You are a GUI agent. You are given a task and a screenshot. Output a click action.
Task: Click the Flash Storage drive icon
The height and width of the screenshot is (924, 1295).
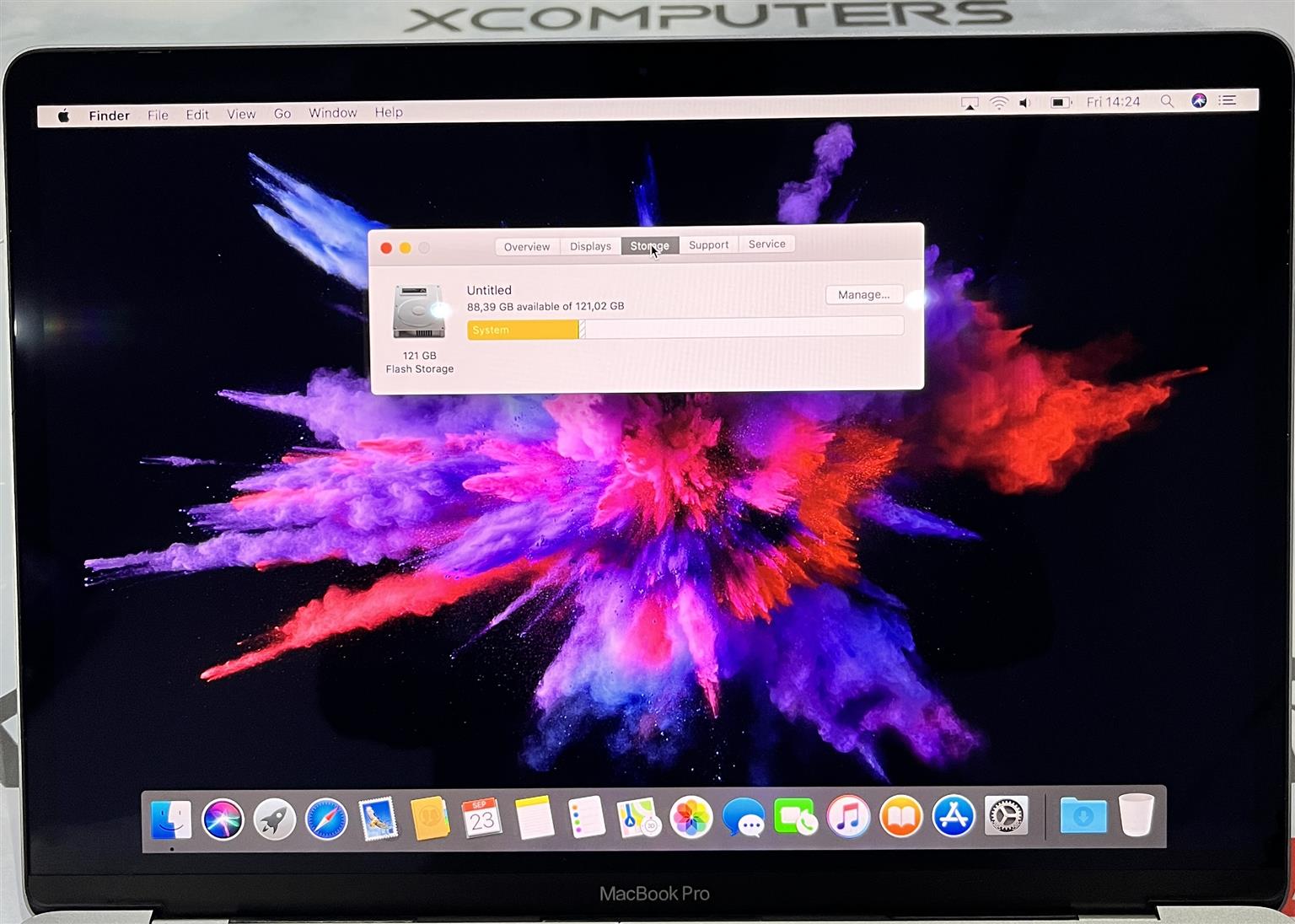click(x=418, y=312)
